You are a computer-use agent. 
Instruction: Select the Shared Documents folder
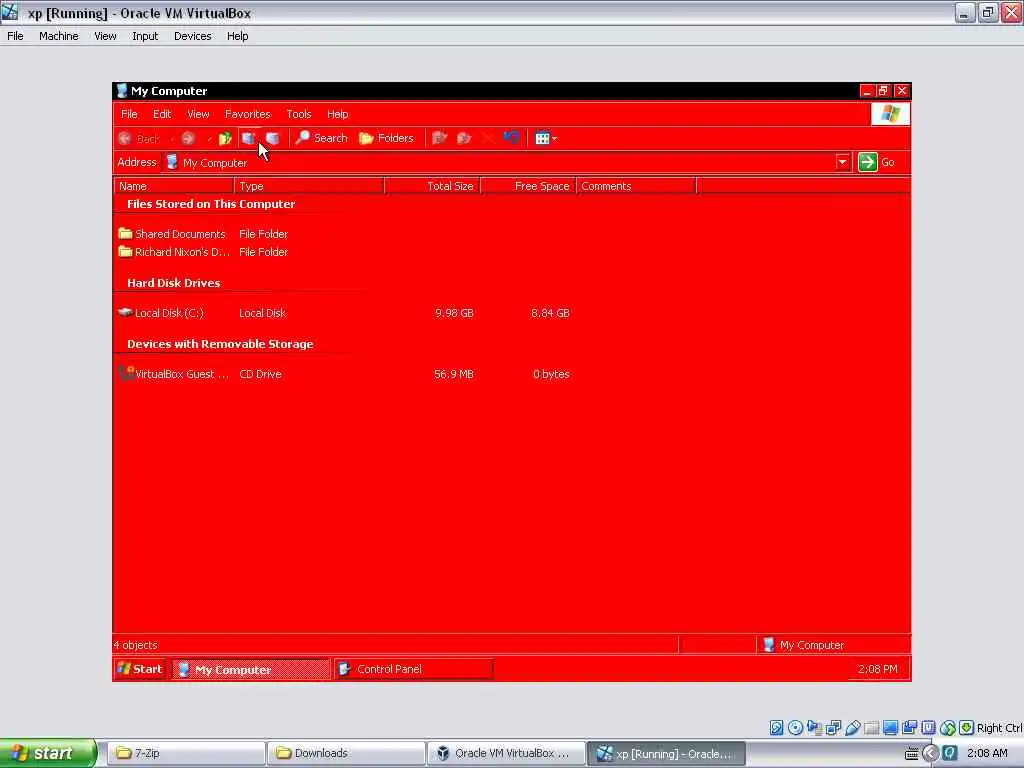tap(172, 234)
